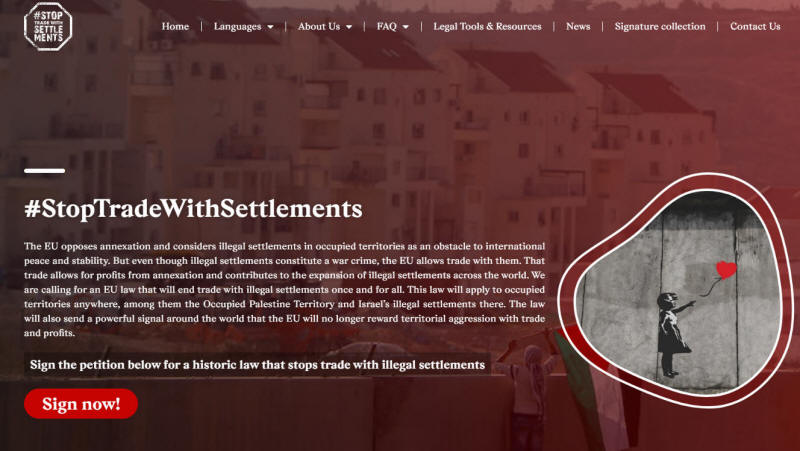
Task: Open Signature collection page
Action: point(660,27)
